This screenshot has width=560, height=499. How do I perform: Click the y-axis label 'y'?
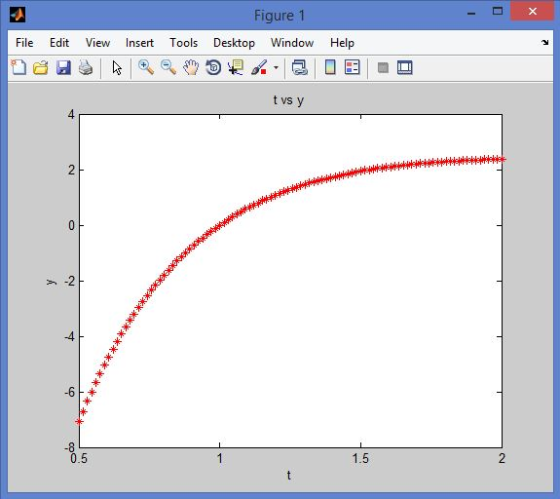coord(52,281)
